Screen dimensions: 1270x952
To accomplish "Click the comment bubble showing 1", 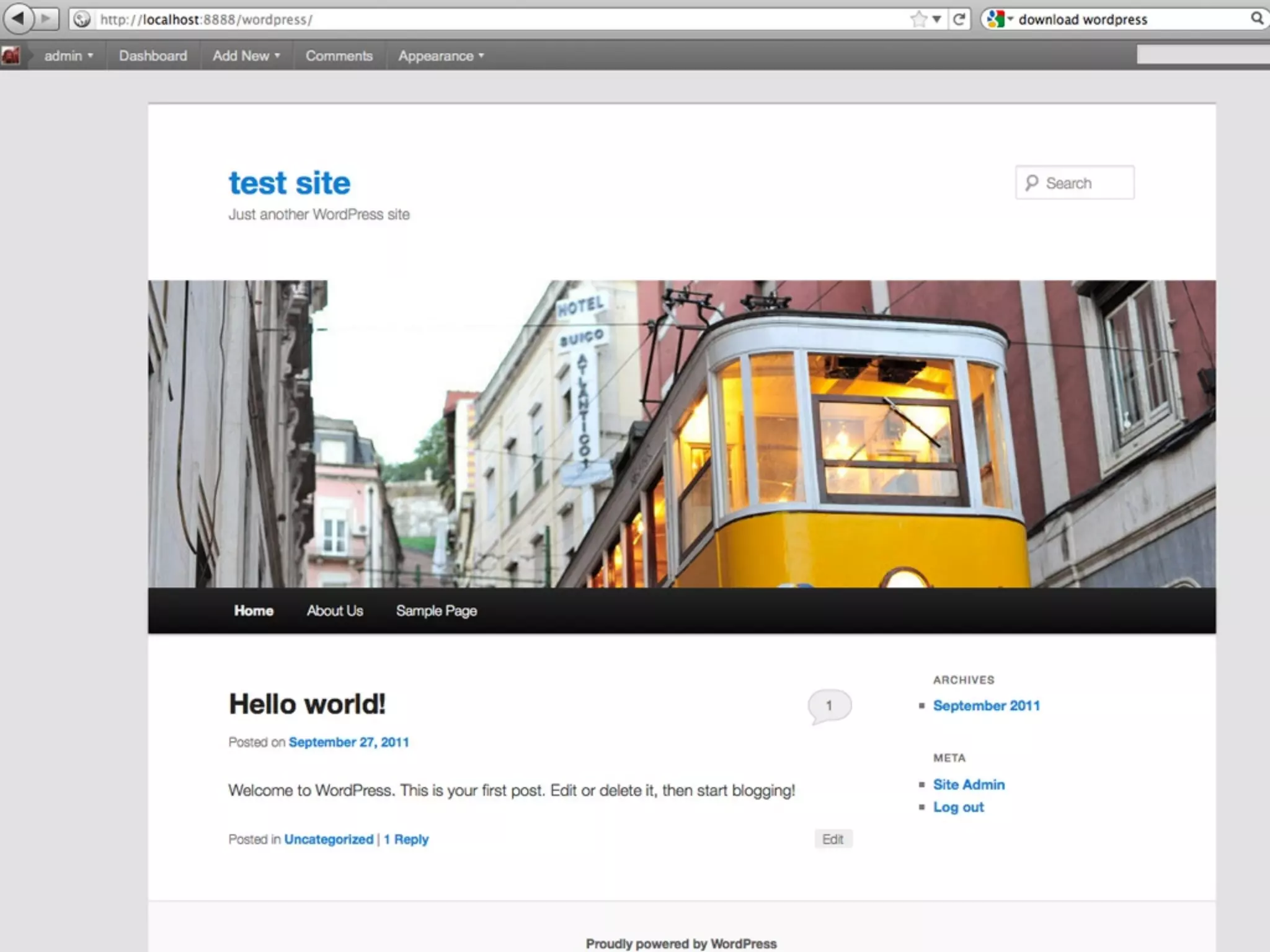I will (x=829, y=705).
